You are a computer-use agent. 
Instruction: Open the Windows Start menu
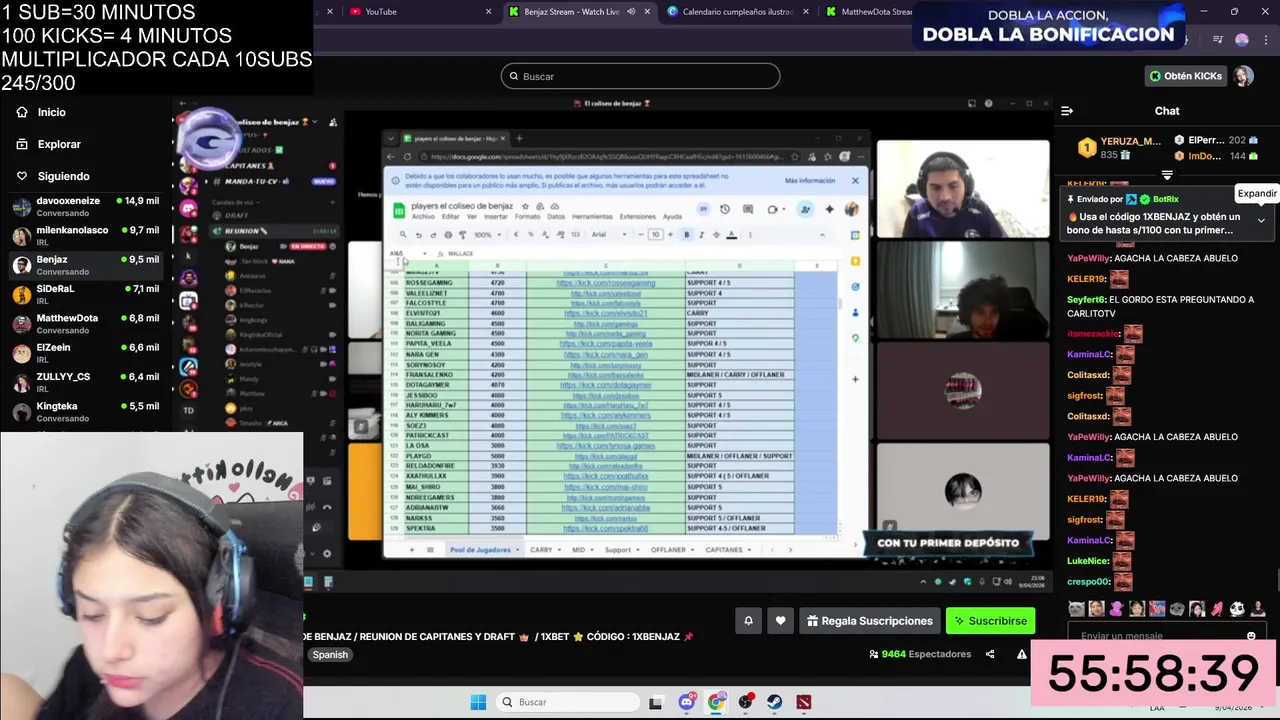click(x=478, y=702)
